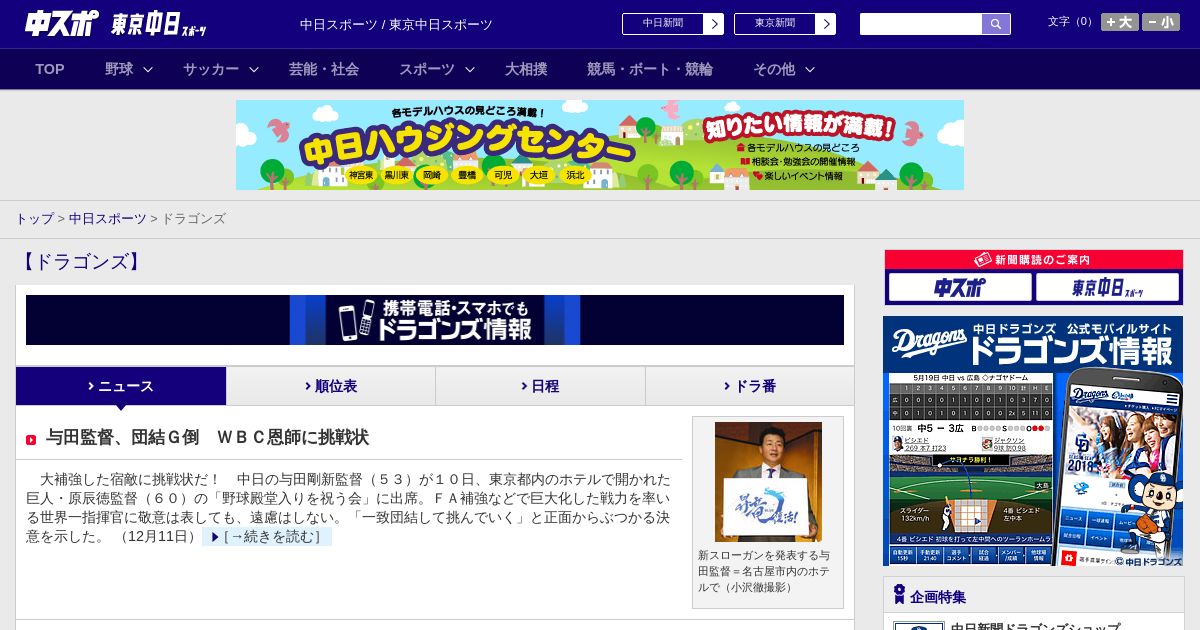The image size is (1200, 630).
Task: Click the search magnifier button
Action: pyautogui.click(x=996, y=24)
